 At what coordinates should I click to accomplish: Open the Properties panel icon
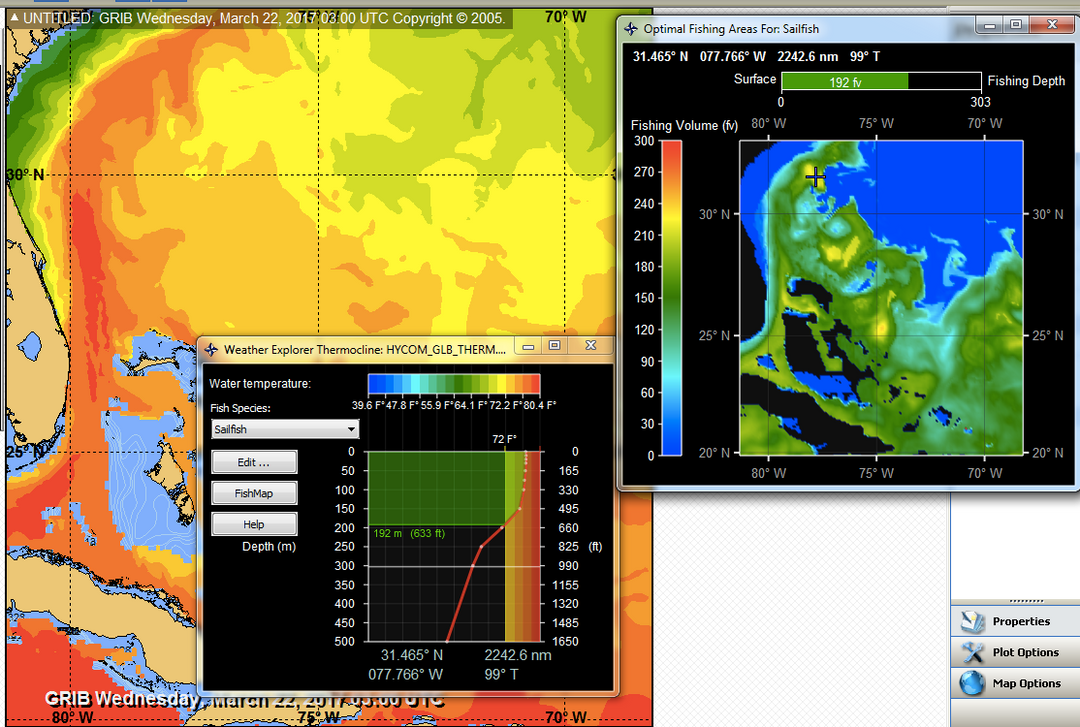(x=973, y=622)
